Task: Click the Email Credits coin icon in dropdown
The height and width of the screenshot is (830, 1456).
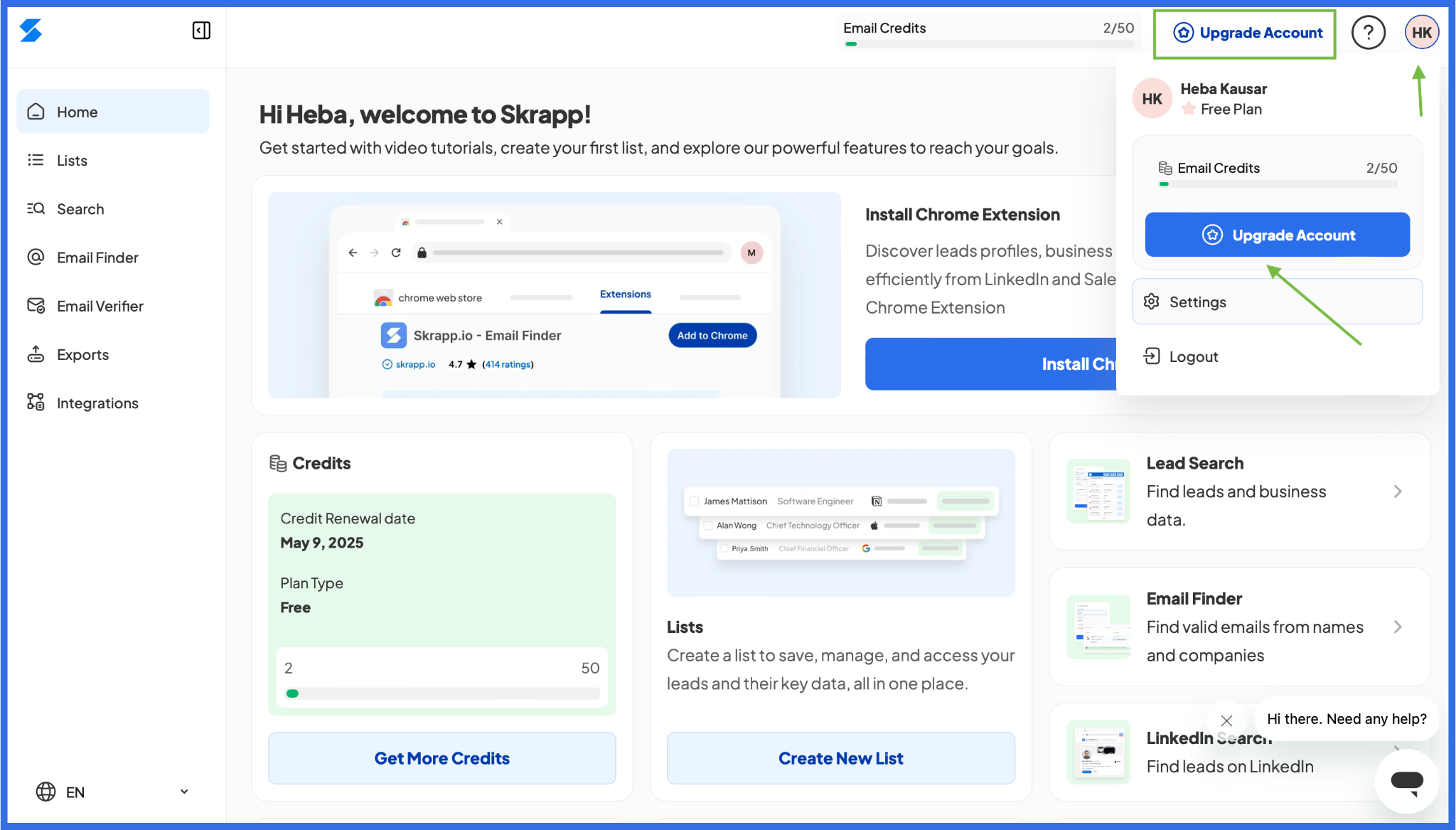Action: (x=1165, y=168)
